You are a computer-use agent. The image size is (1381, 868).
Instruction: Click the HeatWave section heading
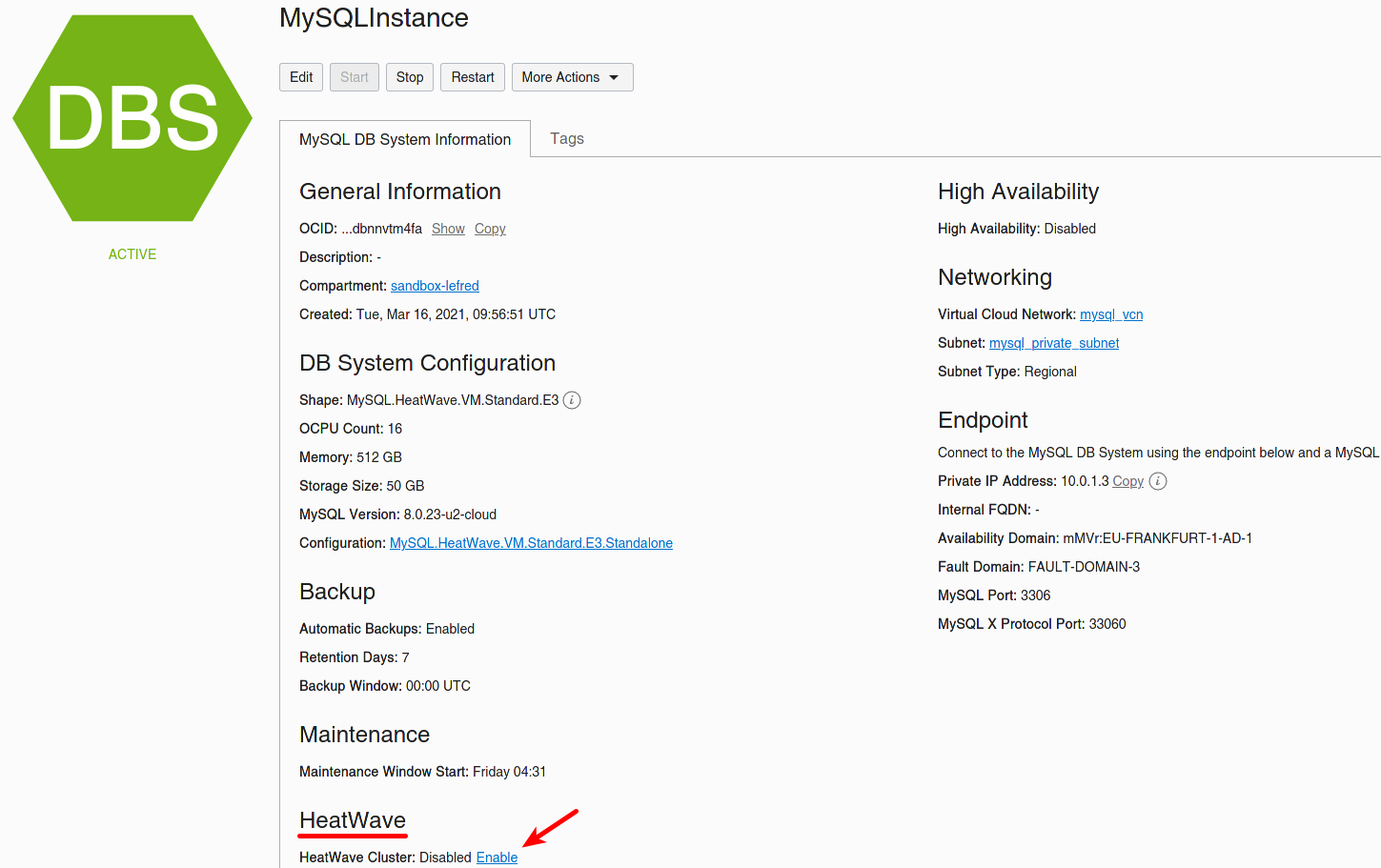click(353, 820)
